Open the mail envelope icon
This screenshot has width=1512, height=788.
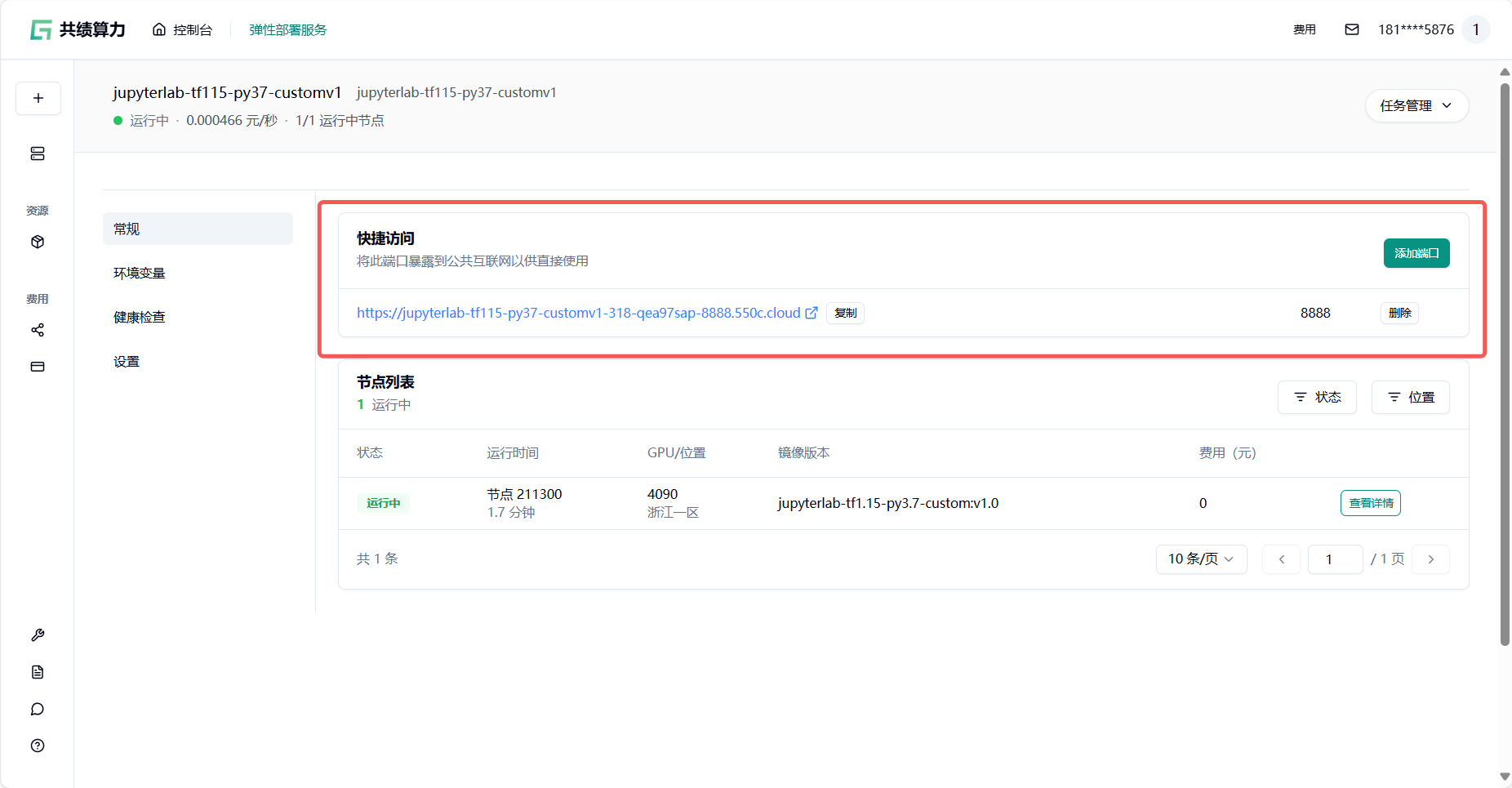(x=1352, y=29)
